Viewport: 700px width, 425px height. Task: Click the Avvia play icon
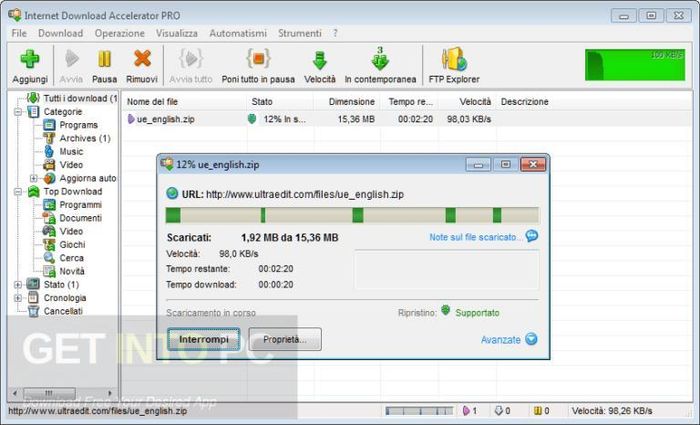71,58
